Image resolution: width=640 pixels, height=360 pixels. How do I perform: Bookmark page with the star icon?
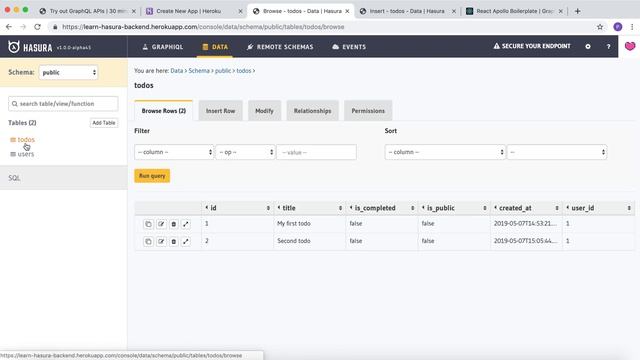click(600, 27)
